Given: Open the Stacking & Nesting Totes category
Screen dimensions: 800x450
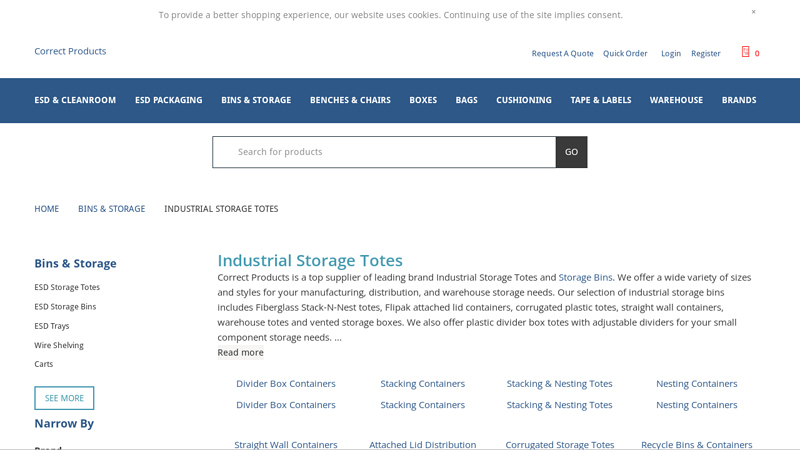Looking at the screenshot, I should (559, 383).
